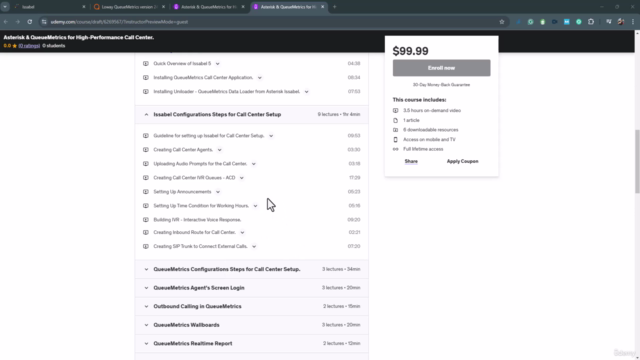Click video icon beside Installing QueueMetrics Call Center Application
Screen dimensions: 640x360
tap(146, 78)
